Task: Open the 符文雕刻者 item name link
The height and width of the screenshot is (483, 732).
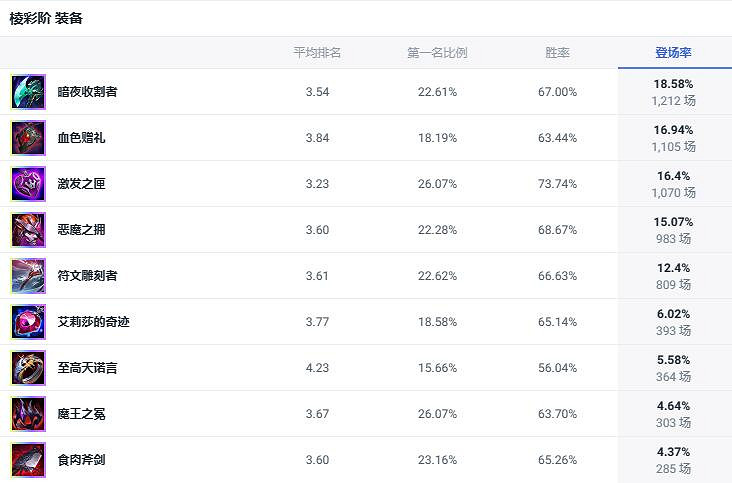Action: [87, 276]
